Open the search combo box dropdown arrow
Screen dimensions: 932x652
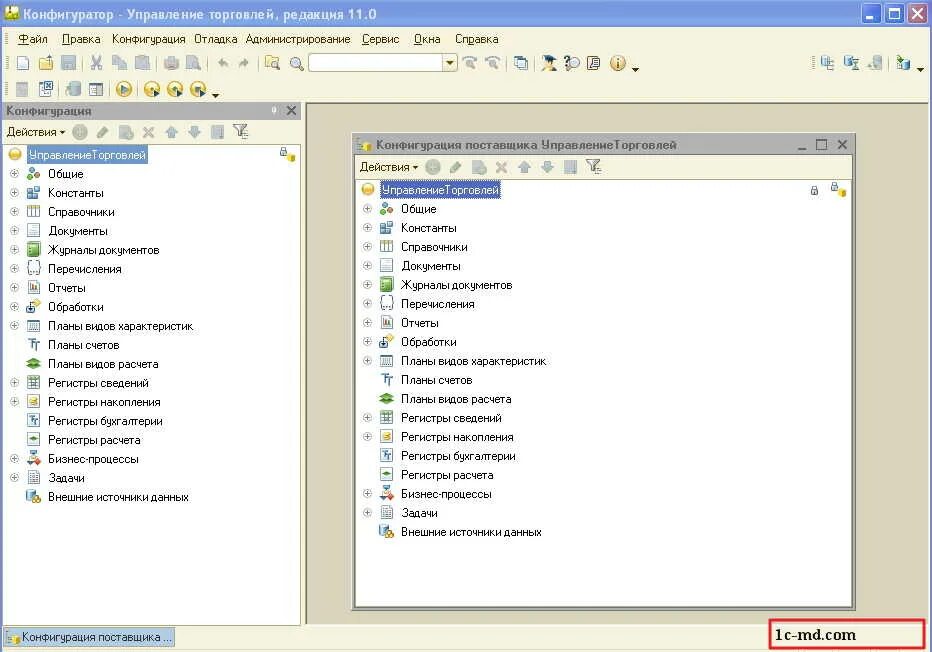pyautogui.click(x=450, y=63)
